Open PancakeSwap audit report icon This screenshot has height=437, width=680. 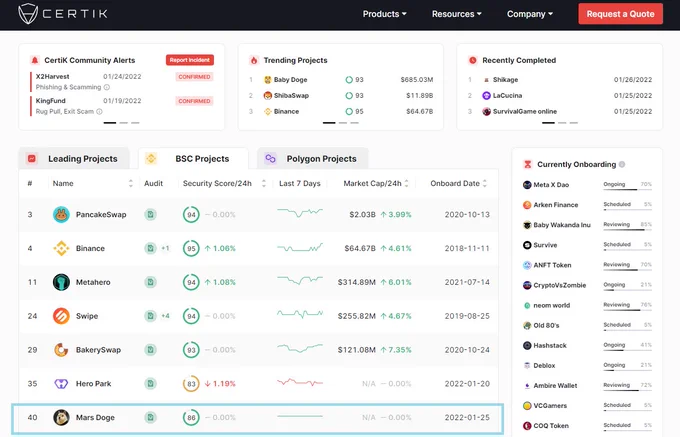point(150,215)
